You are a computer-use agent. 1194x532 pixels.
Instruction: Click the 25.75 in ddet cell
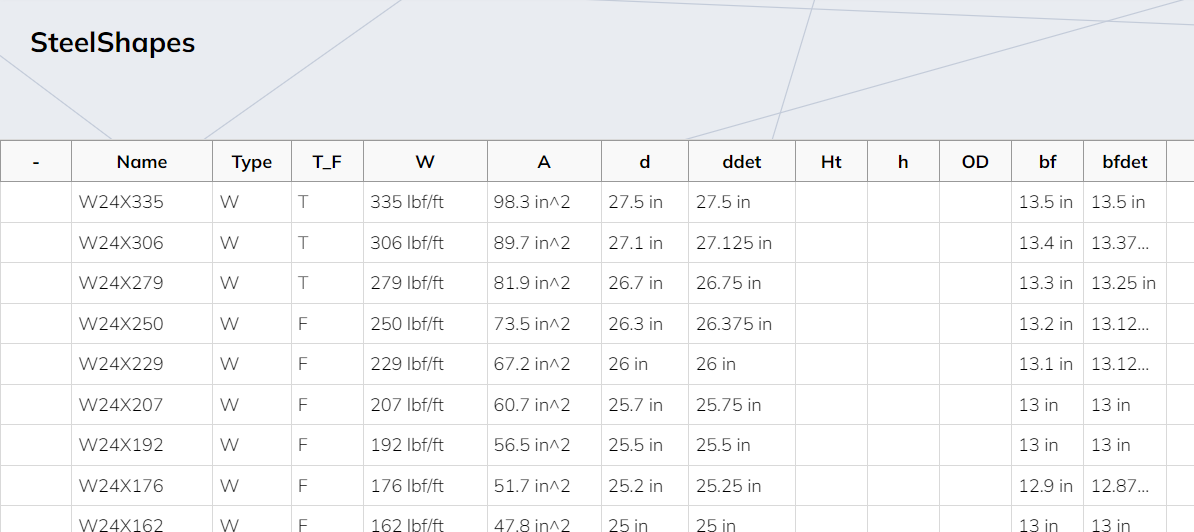tap(742, 405)
